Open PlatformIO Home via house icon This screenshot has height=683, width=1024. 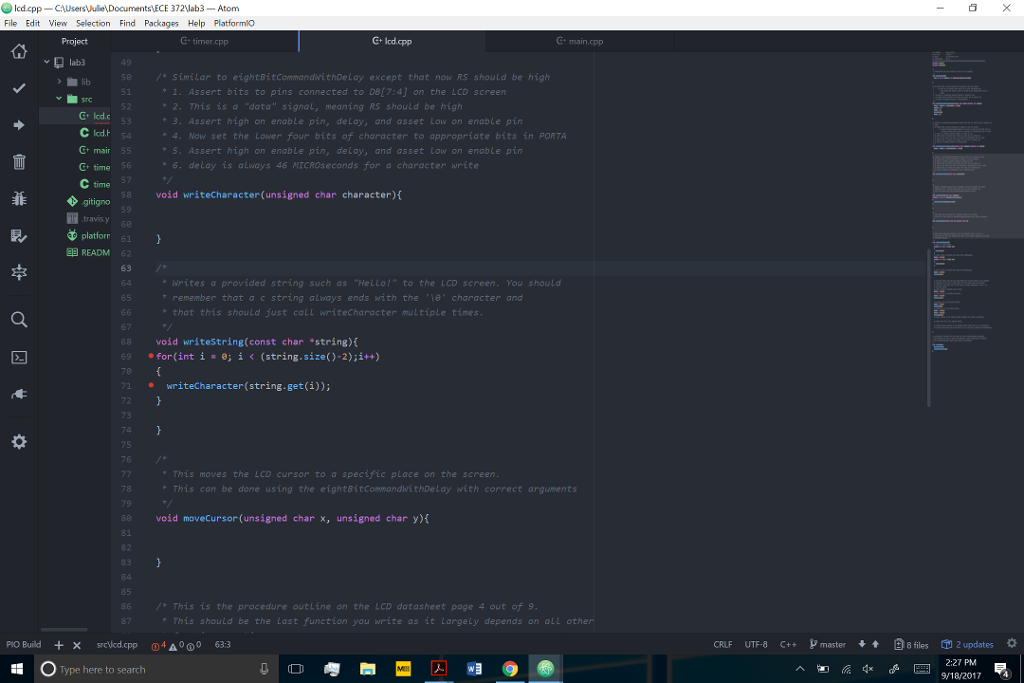pos(18,49)
